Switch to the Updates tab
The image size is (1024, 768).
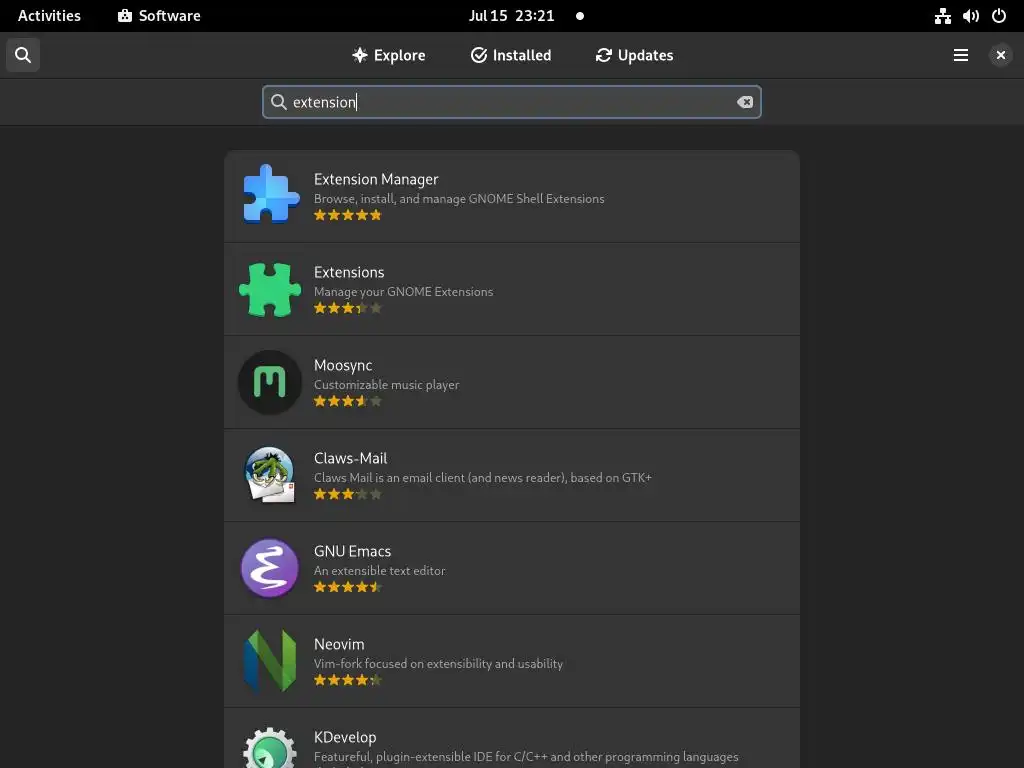click(634, 55)
